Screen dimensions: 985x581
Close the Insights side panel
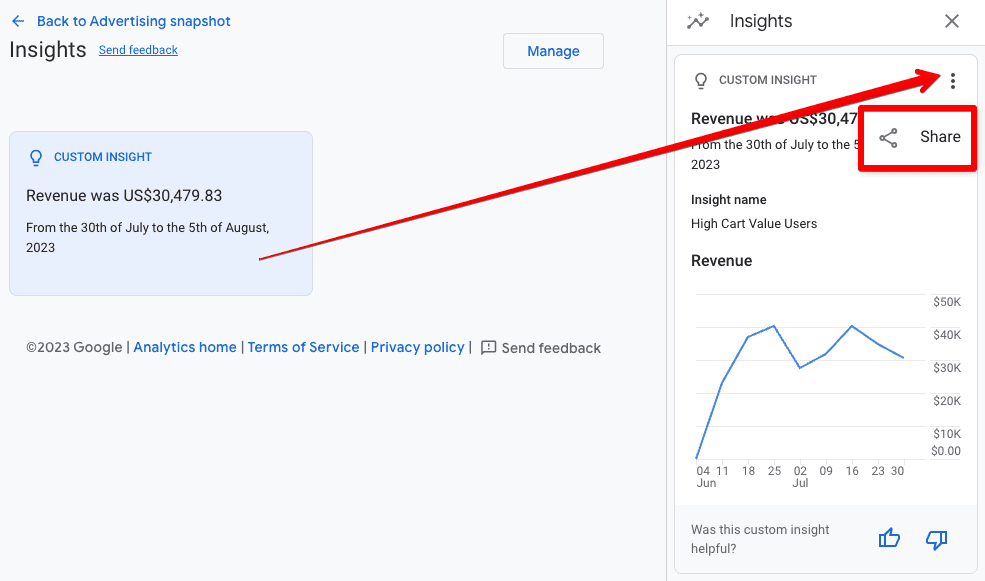951,21
